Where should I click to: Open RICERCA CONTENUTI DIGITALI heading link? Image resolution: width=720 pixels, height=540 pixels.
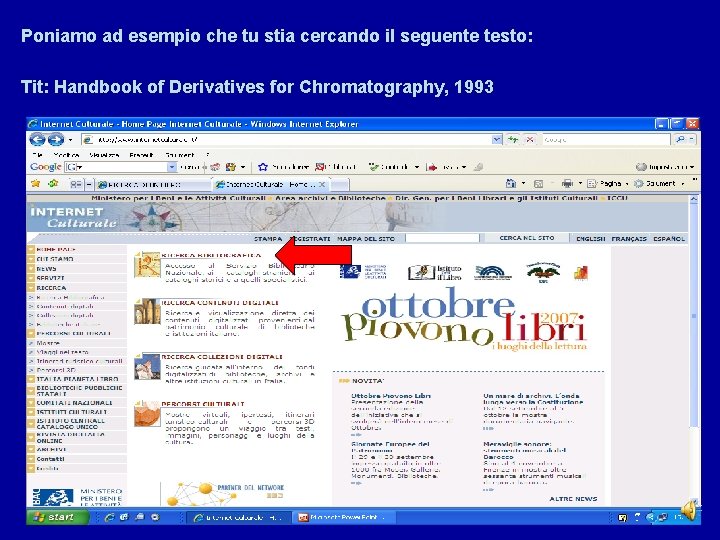coord(220,303)
